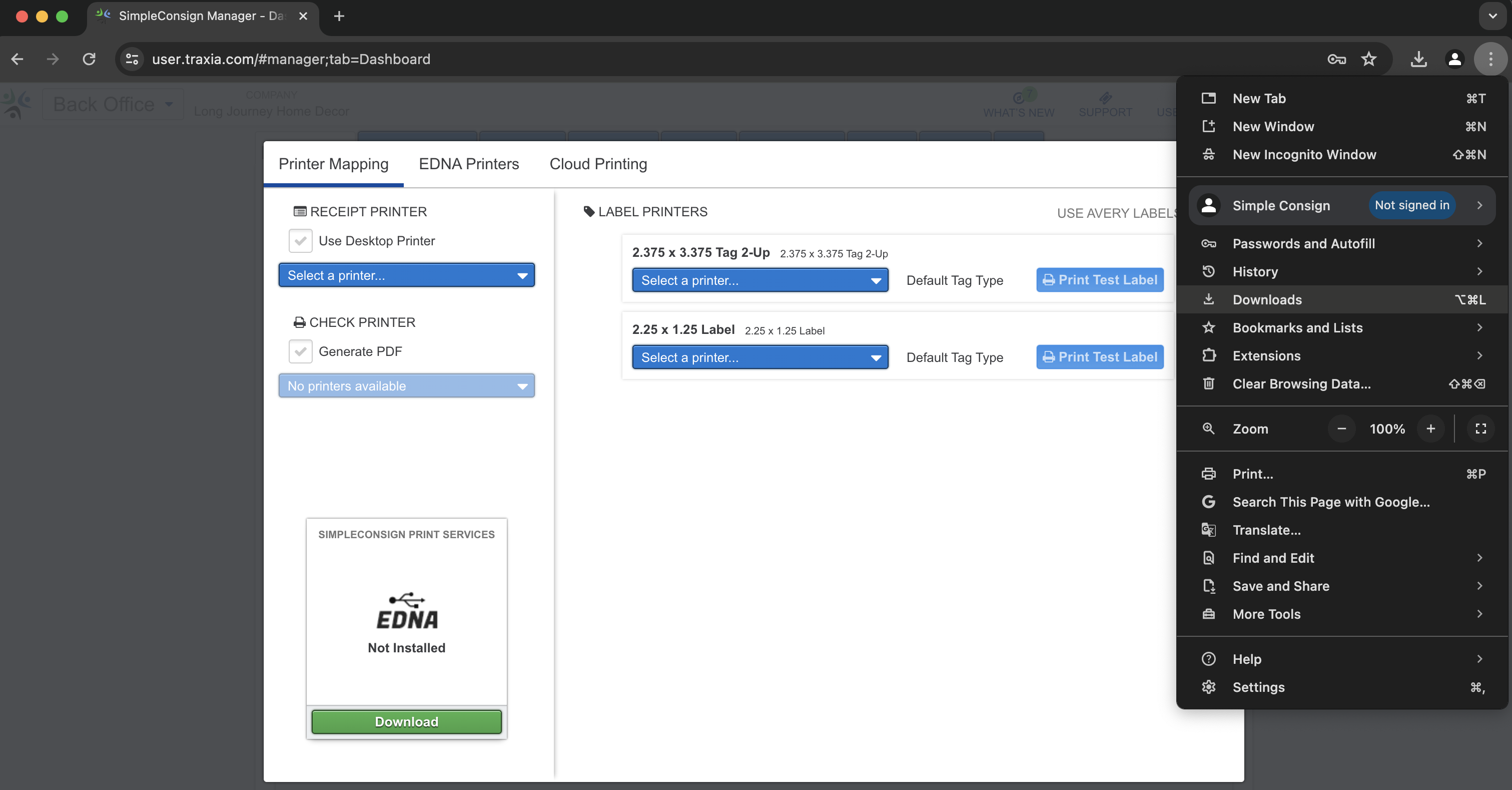Viewport: 1512px width, 790px height.
Task: Open site information icon in address bar
Action: [x=133, y=59]
